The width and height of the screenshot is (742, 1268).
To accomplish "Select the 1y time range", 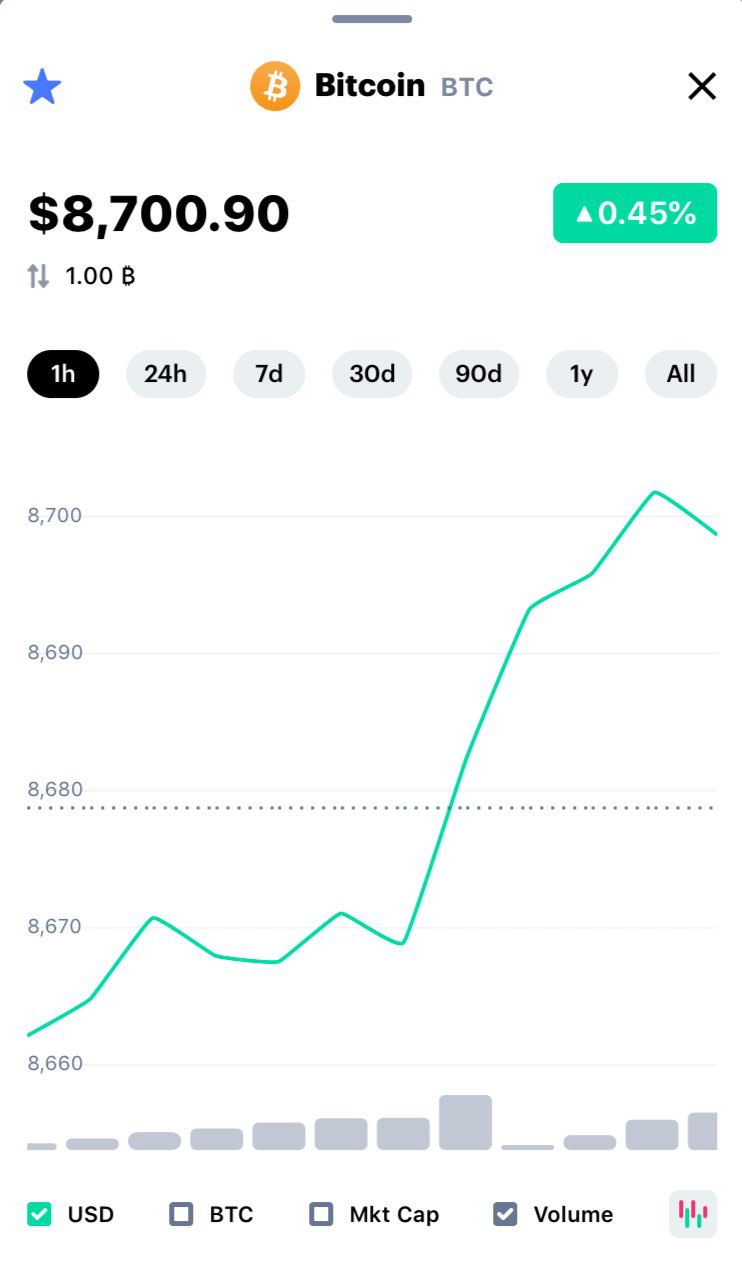I will point(582,374).
